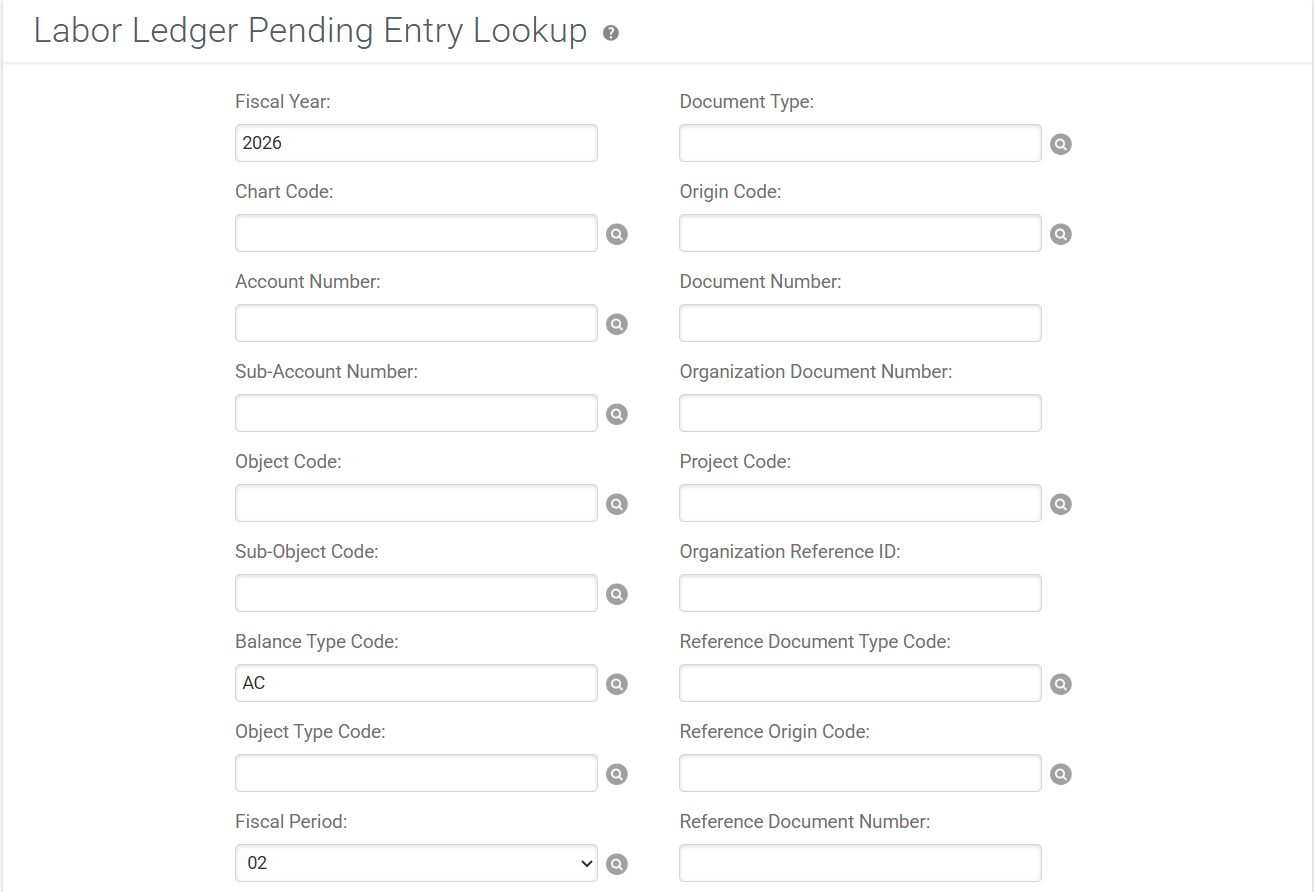Focus the Reference Document Number input

pyautogui.click(x=860, y=863)
